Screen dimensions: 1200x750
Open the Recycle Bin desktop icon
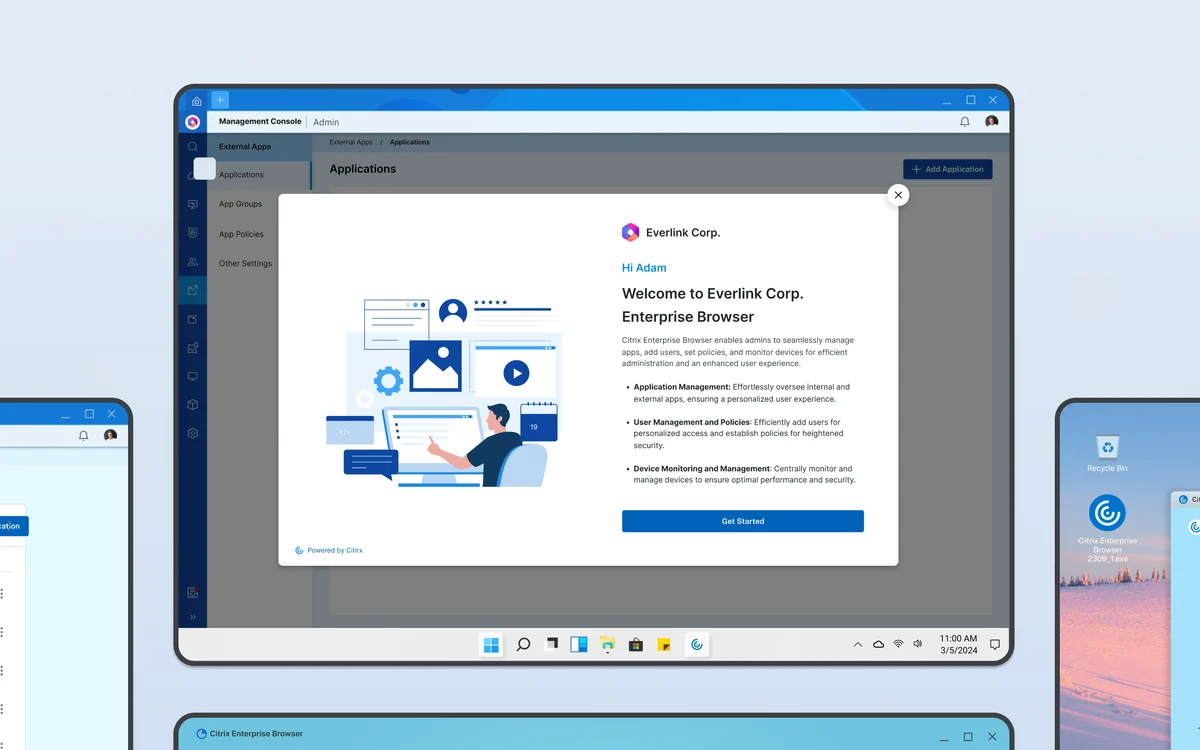[1107, 454]
